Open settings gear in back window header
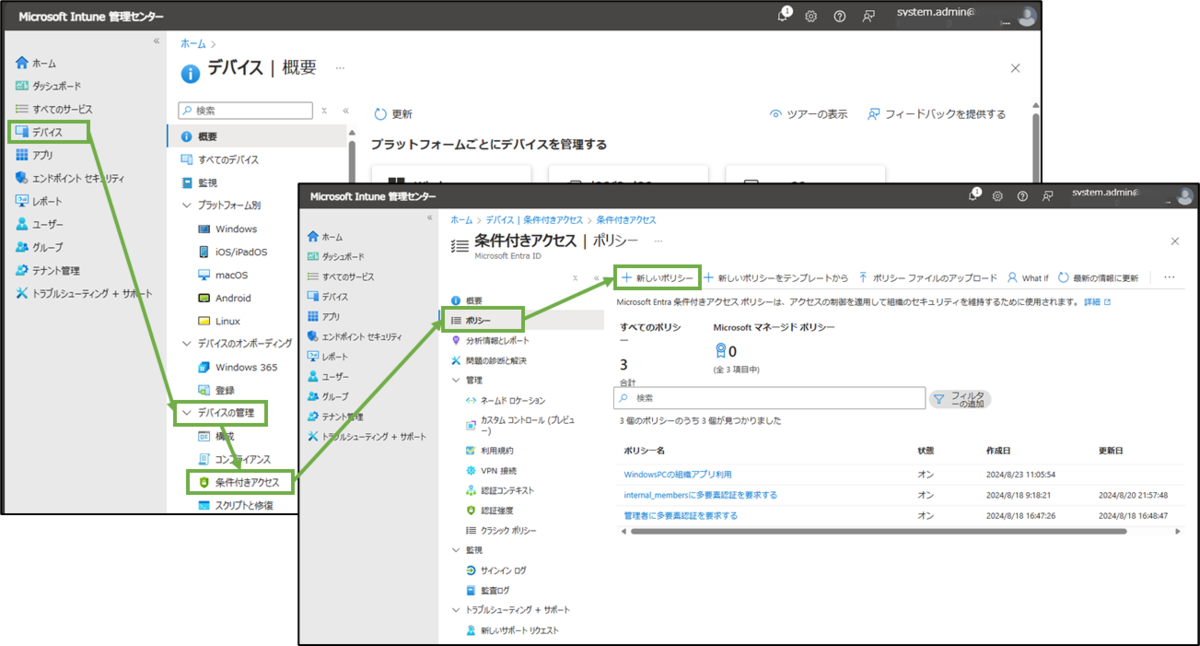 (x=811, y=17)
